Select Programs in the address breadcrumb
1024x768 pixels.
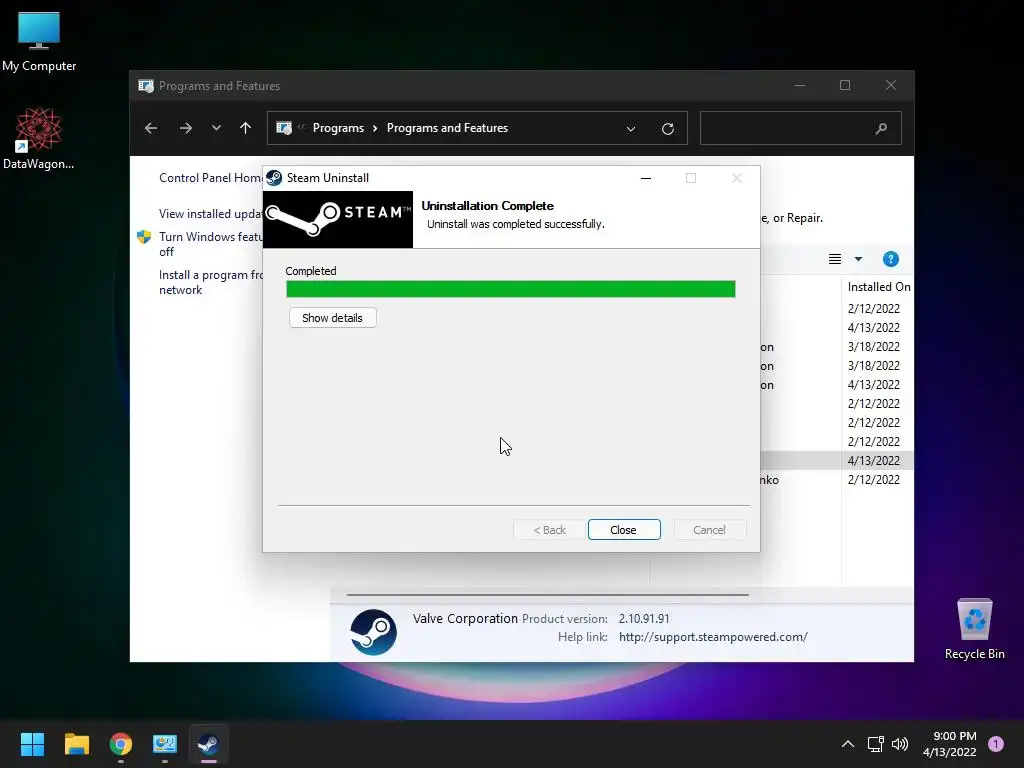(338, 128)
